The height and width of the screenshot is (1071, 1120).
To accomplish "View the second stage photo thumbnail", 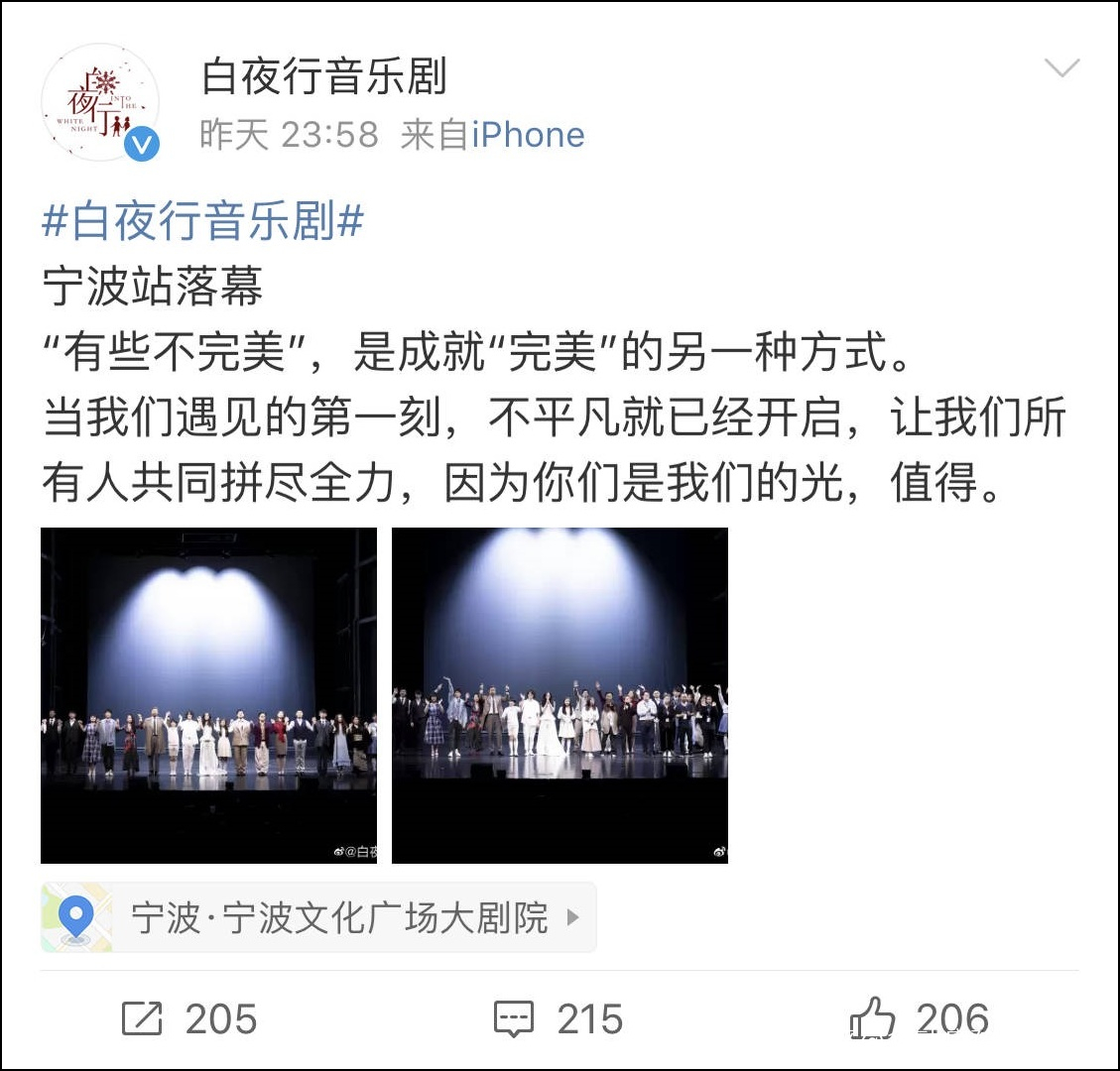I will coord(560,695).
